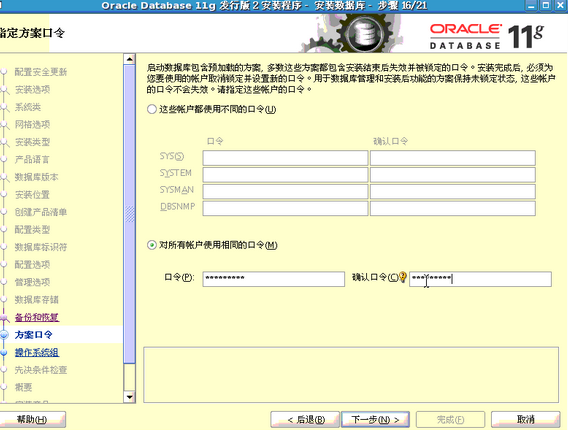Click the sidebar vertical scrollbar thumb
The width and height of the screenshot is (568, 430).
[129, 214]
